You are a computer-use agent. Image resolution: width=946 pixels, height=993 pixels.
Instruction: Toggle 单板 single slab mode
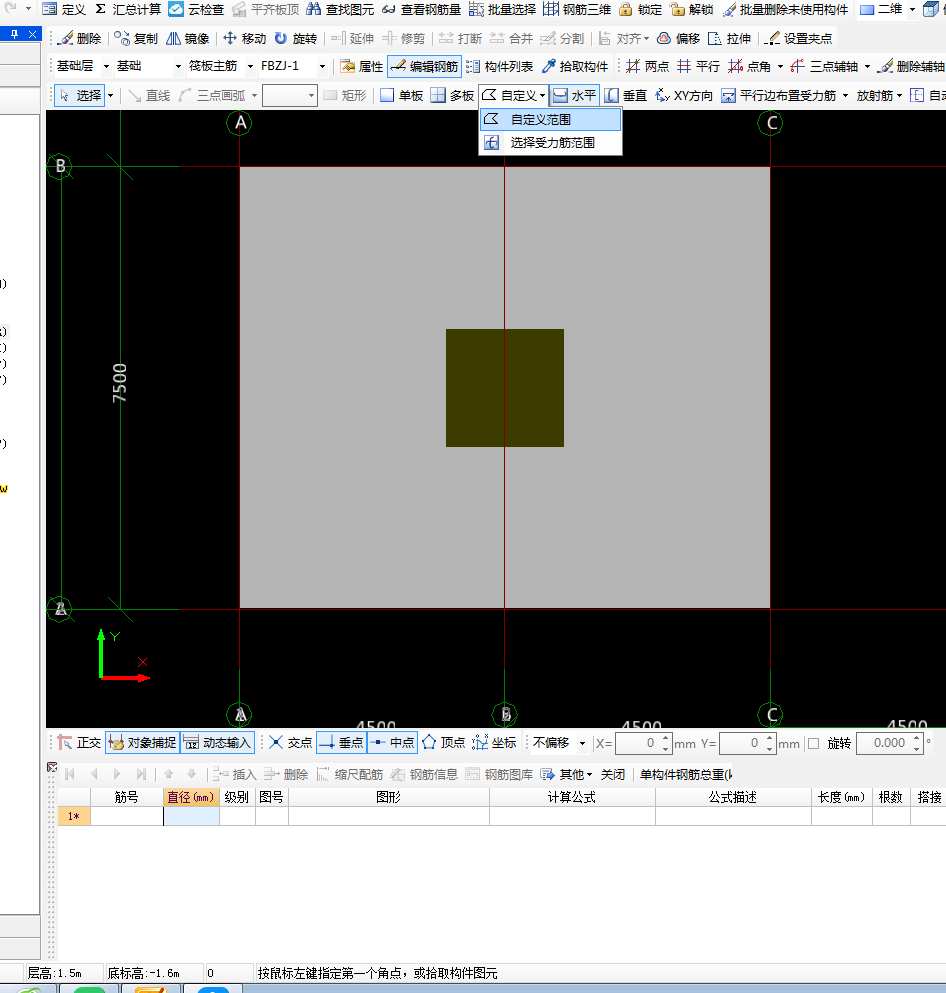tap(401, 96)
